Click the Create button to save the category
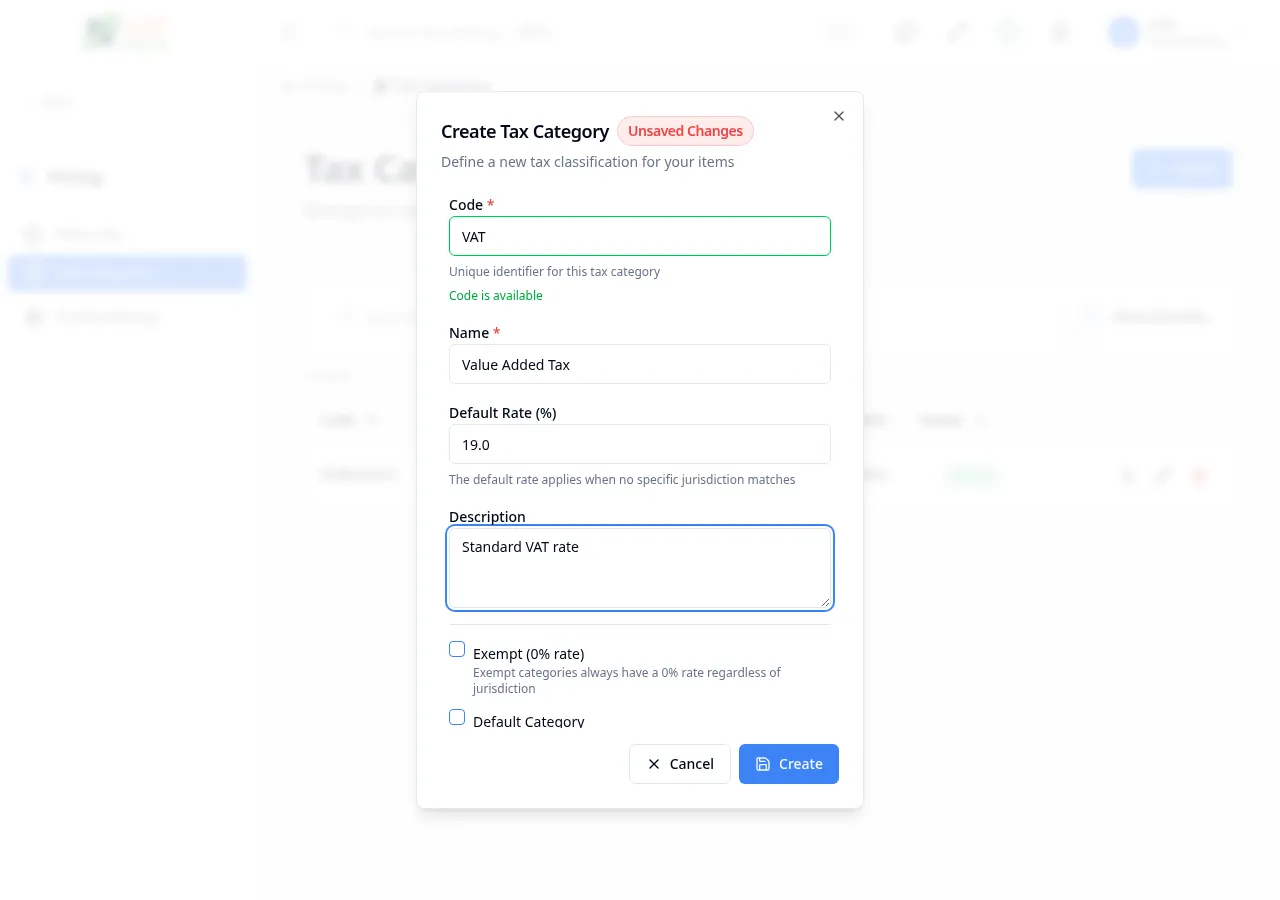Image resolution: width=1280 pixels, height=900 pixels. (x=789, y=763)
